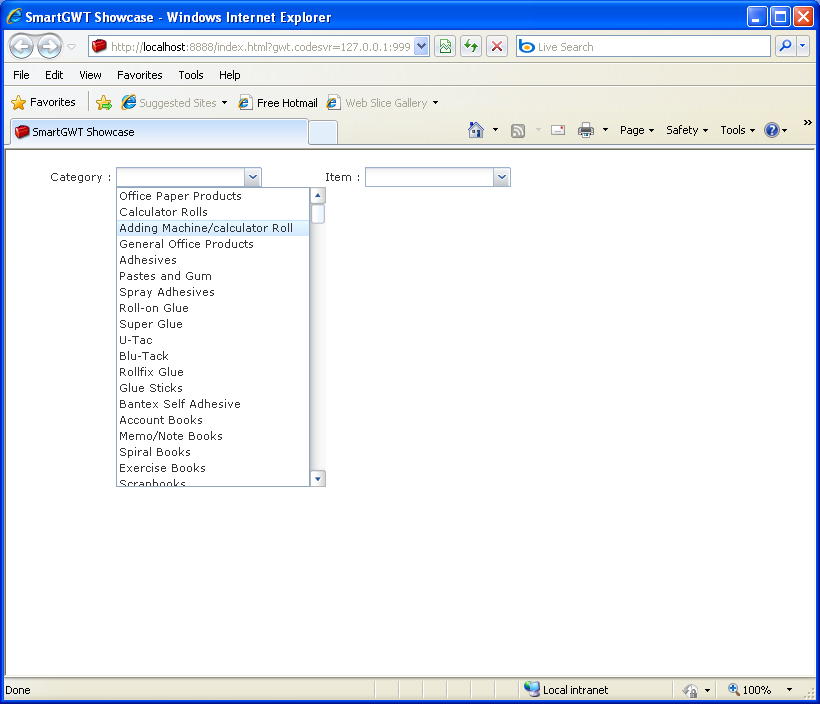Open the Page command menu
Viewport: 820px width, 704px height.
pyautogui.click(x=636, y=130)
